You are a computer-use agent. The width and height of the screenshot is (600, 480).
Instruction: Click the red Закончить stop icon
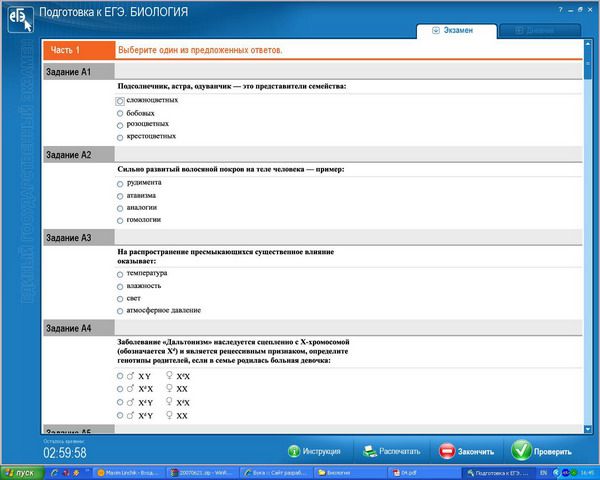point(447,451)
